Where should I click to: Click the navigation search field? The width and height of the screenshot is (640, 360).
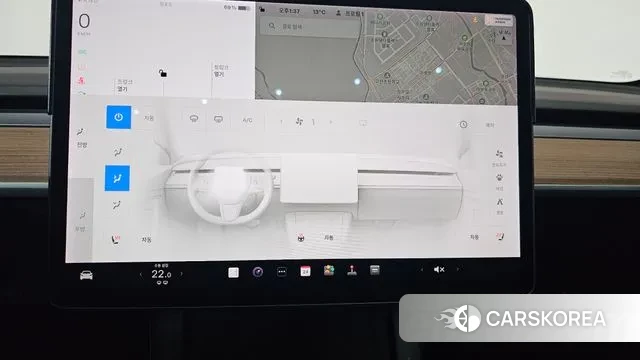(x=311, y=27)
